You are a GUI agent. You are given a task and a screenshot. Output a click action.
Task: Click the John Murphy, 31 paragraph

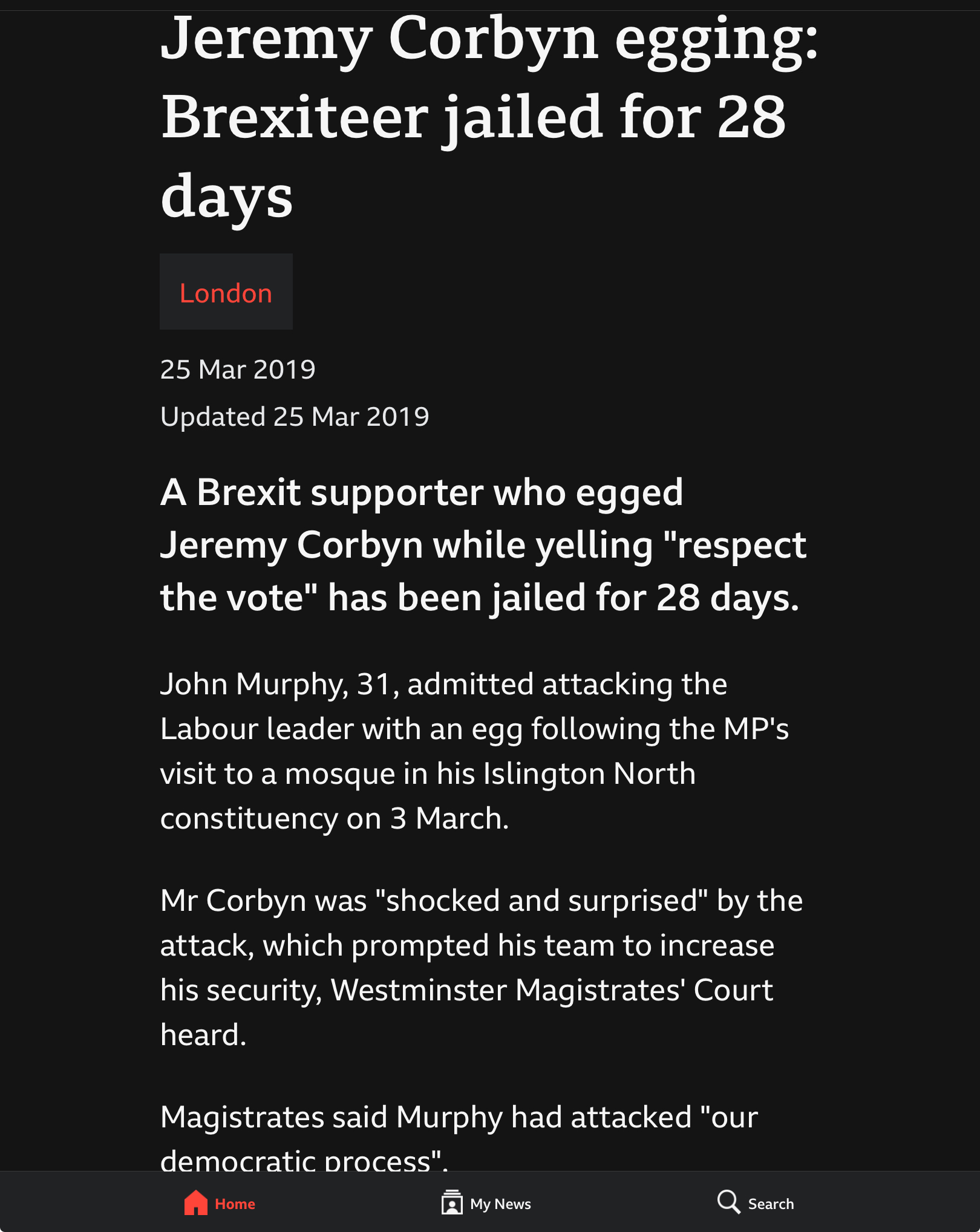coord(474,751)
